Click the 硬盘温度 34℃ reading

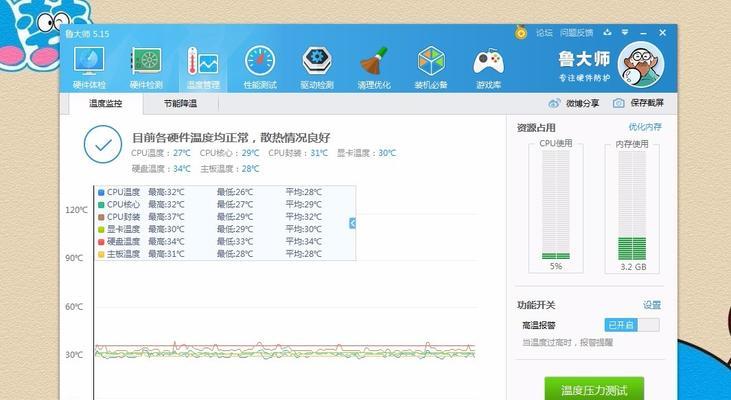pos(161,169)
